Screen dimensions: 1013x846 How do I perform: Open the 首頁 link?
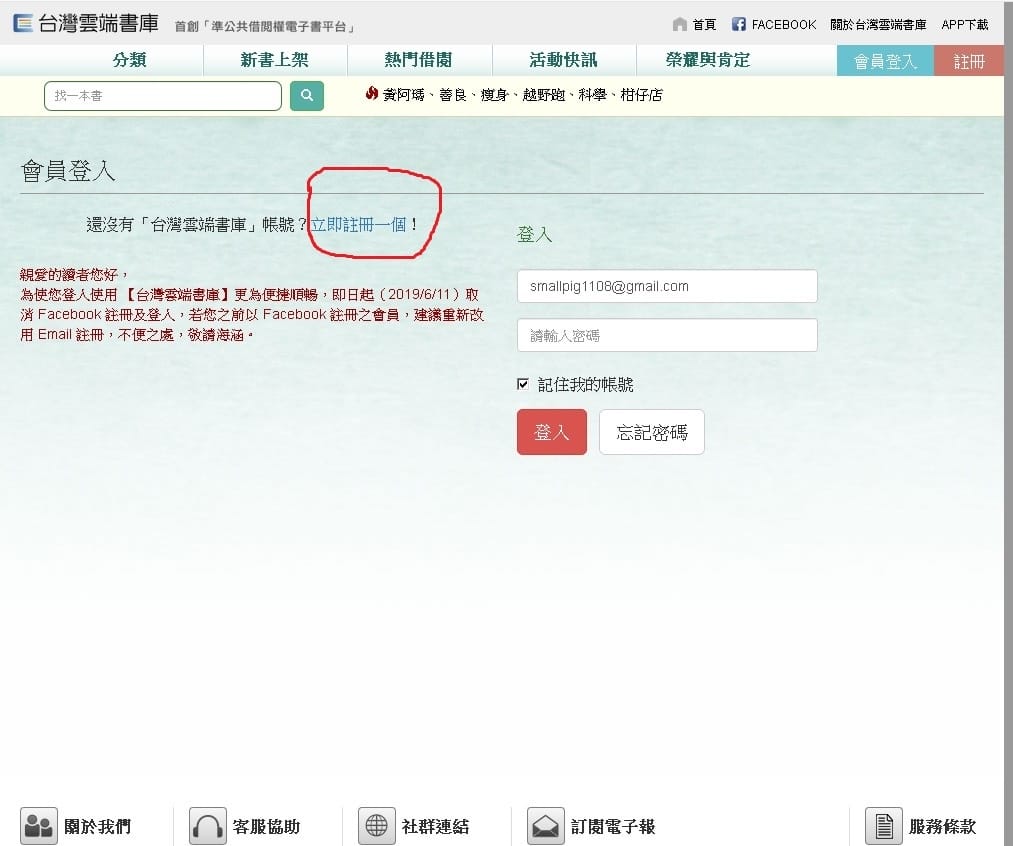tap(704, 25)
